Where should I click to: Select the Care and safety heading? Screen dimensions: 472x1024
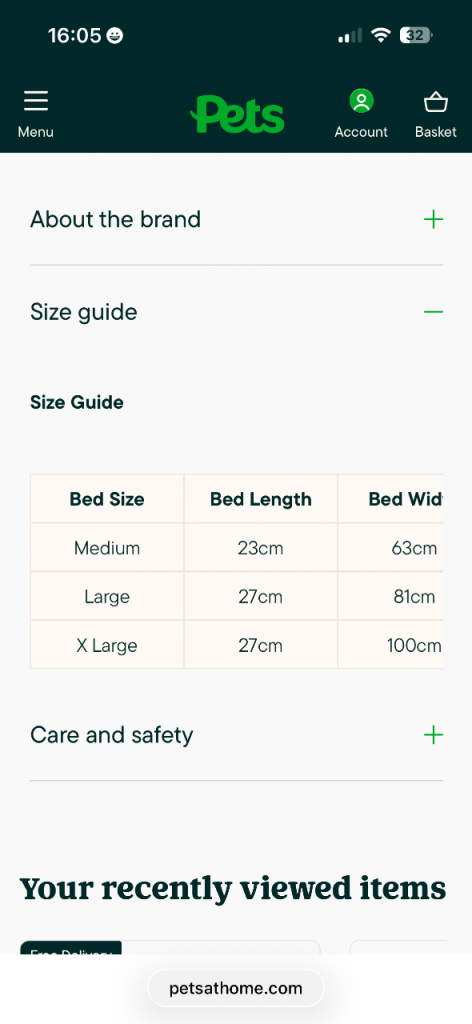(x=112, y=735)
